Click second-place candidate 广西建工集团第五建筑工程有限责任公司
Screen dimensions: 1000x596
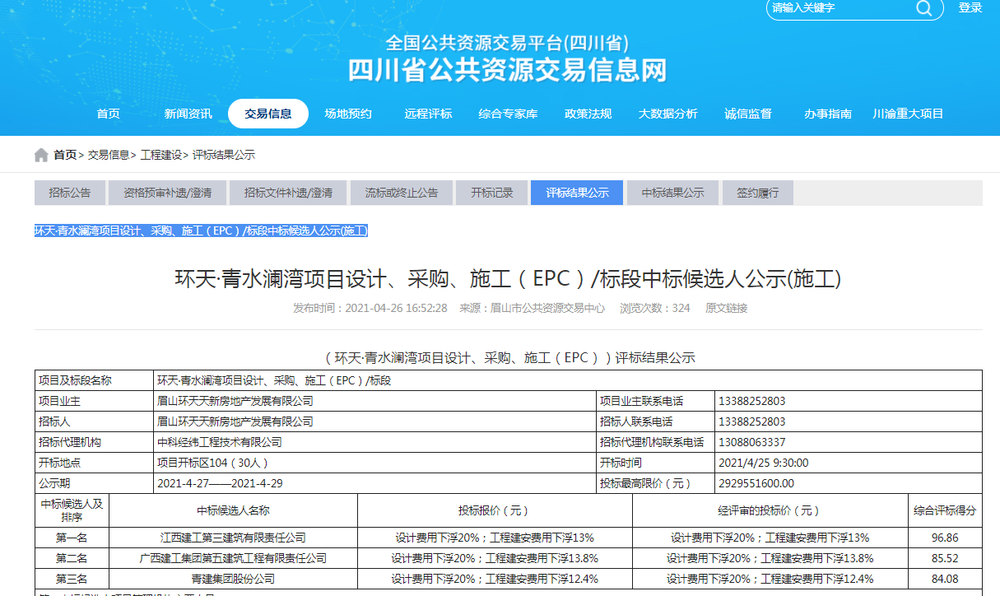(x=233, y=558)
